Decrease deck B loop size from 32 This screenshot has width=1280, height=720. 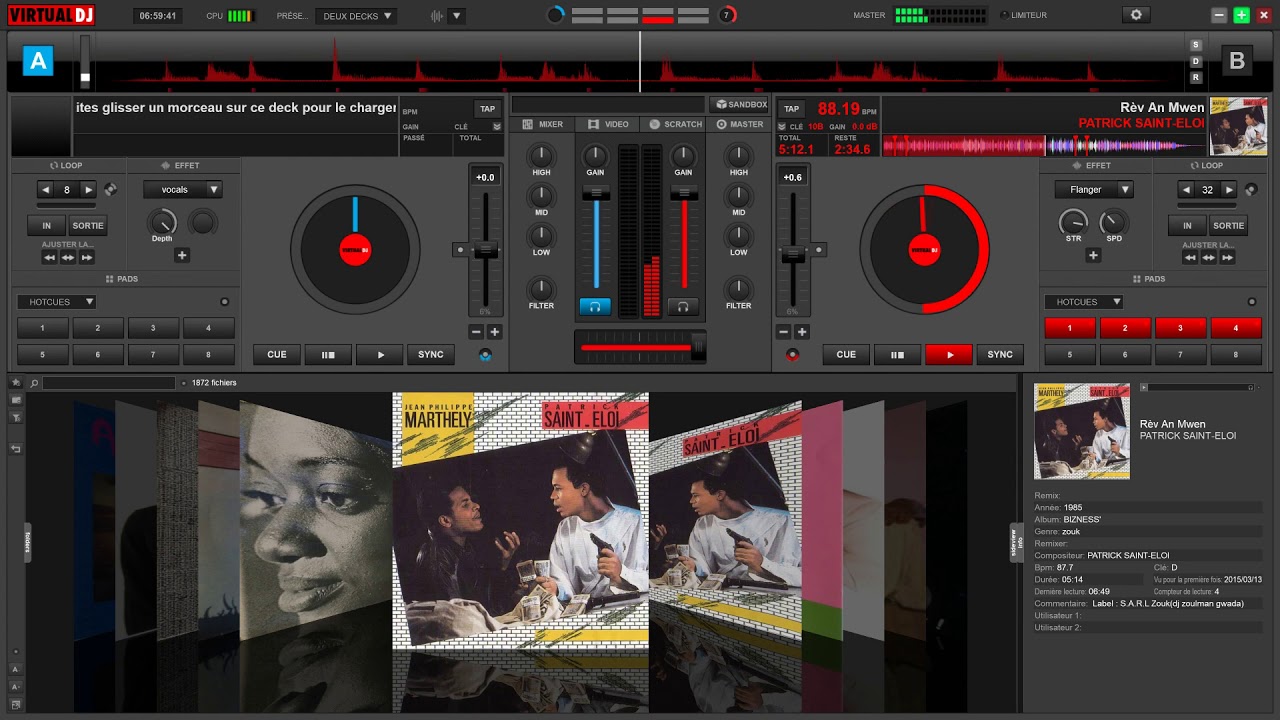click(1186, 189)
